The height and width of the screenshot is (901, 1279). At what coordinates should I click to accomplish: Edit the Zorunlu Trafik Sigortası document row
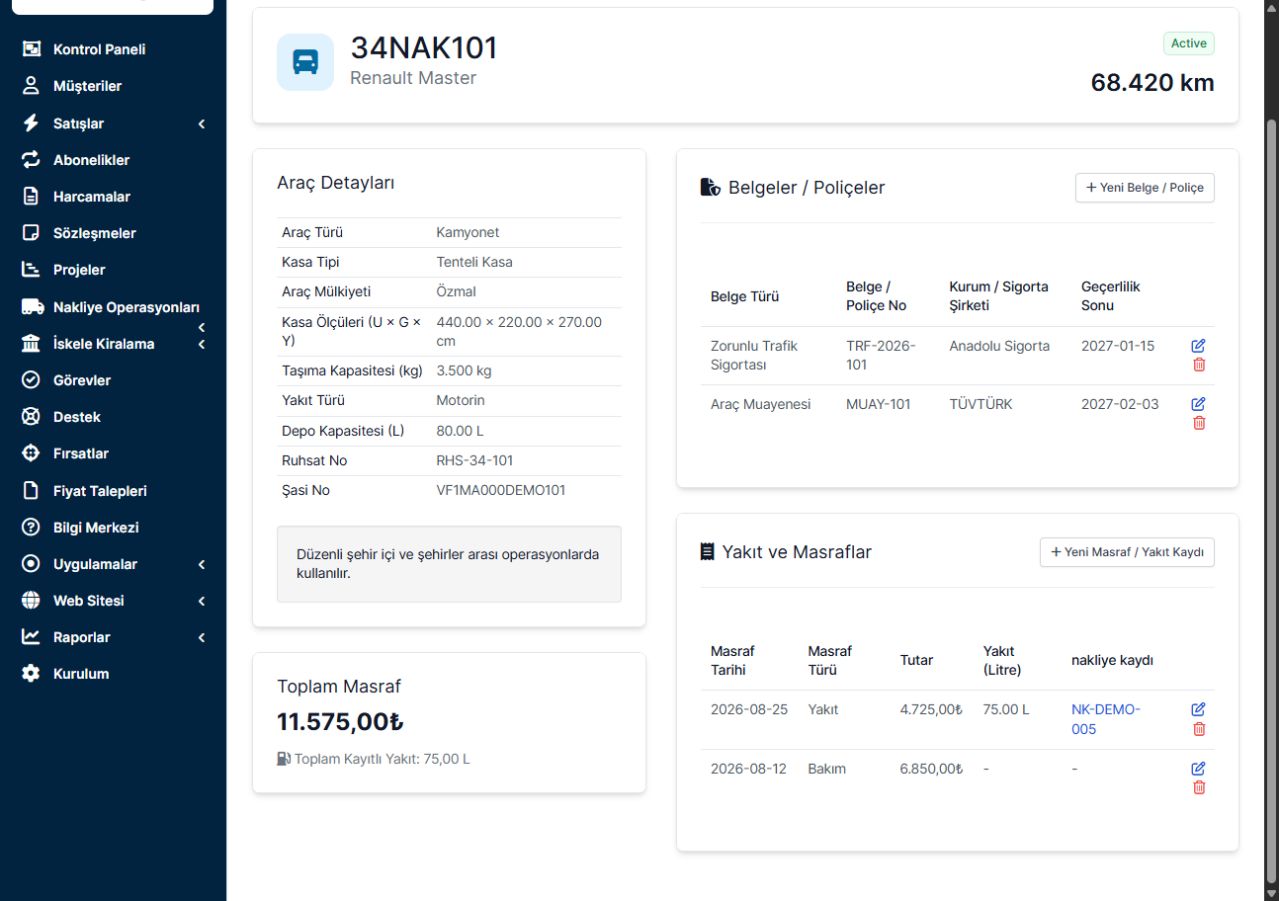pos(1199,345)
